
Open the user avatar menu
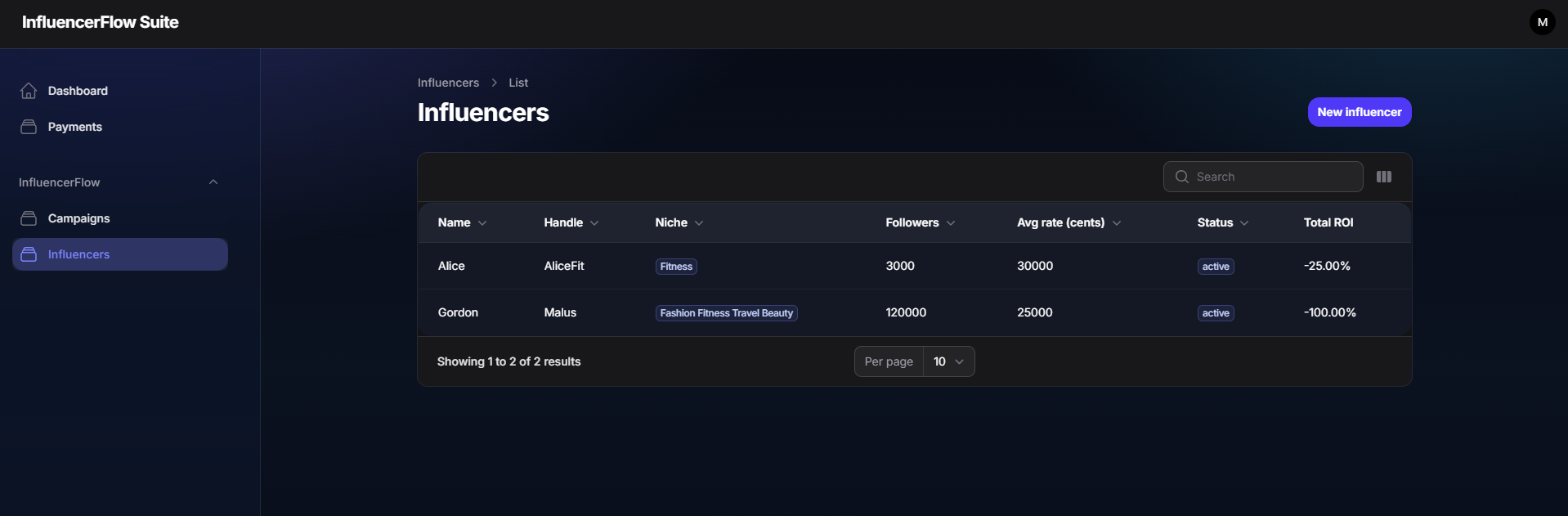pyautogui.click(x=1542, y=21)
